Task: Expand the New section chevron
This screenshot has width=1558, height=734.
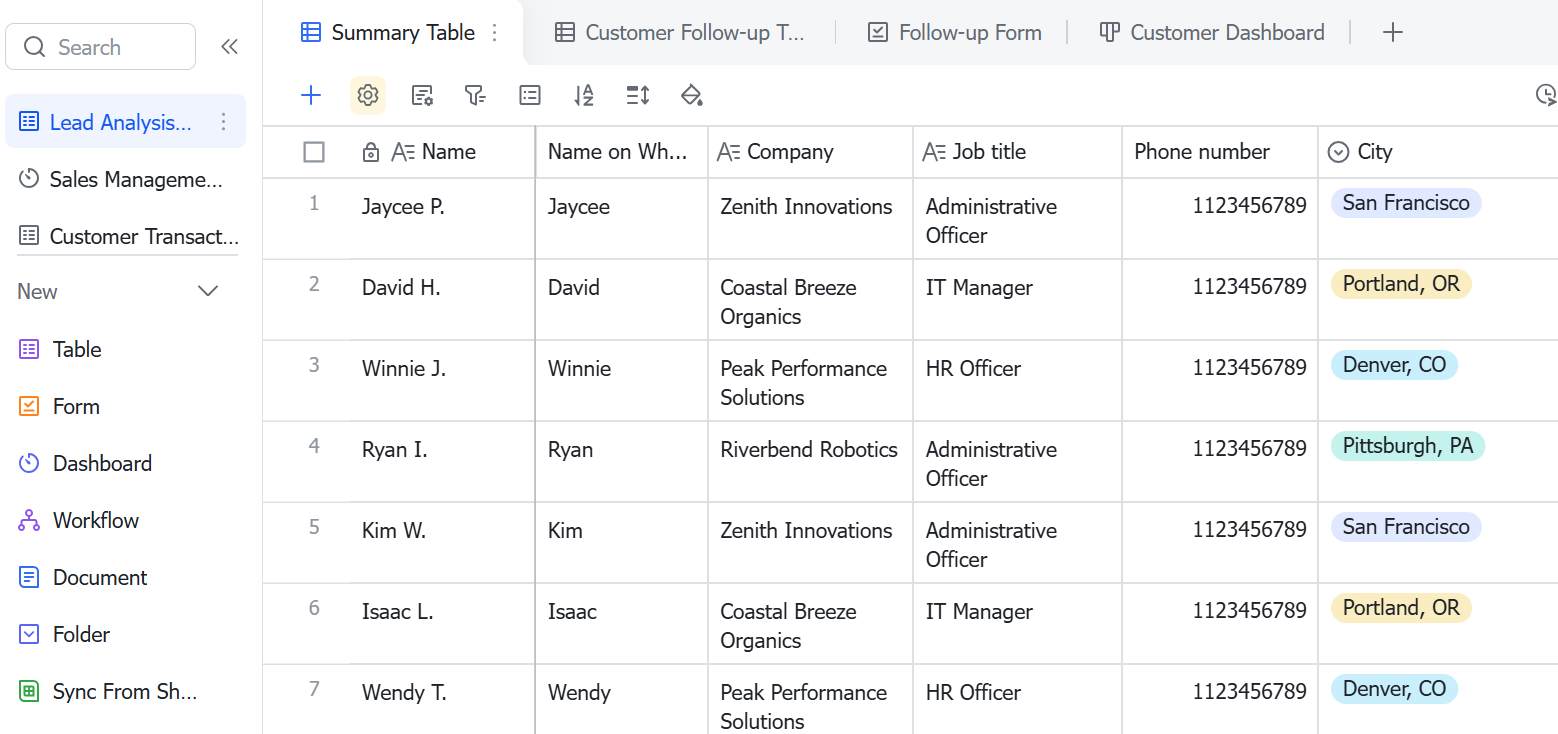Action: (x=208, y=292)
